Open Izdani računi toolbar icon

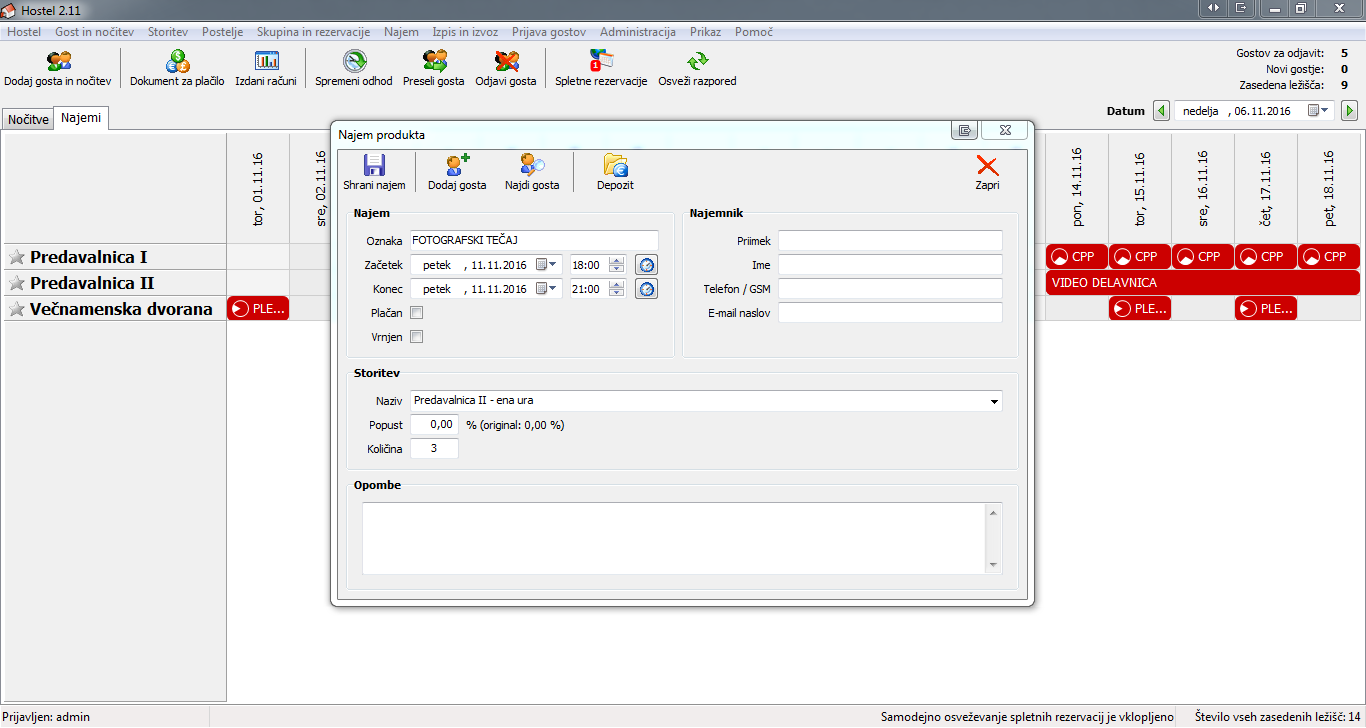pos(266,63)
